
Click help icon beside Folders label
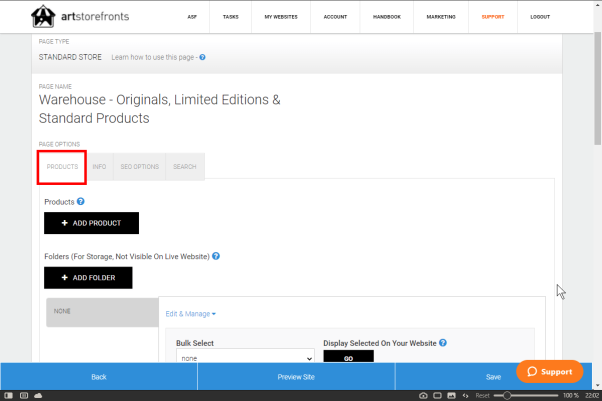[x=216, y=256]
